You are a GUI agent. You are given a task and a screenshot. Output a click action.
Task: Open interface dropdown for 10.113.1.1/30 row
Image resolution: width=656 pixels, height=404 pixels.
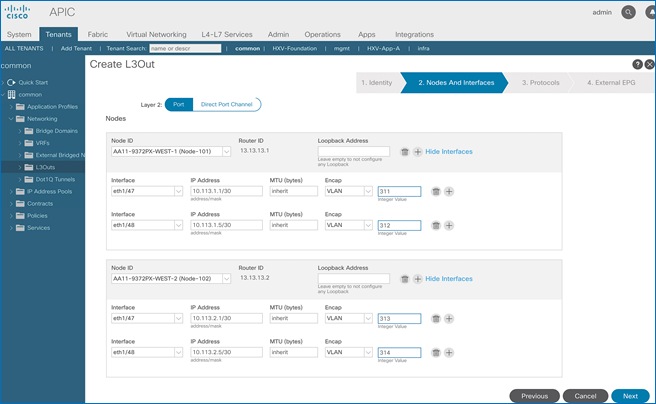tap(178, 191)
